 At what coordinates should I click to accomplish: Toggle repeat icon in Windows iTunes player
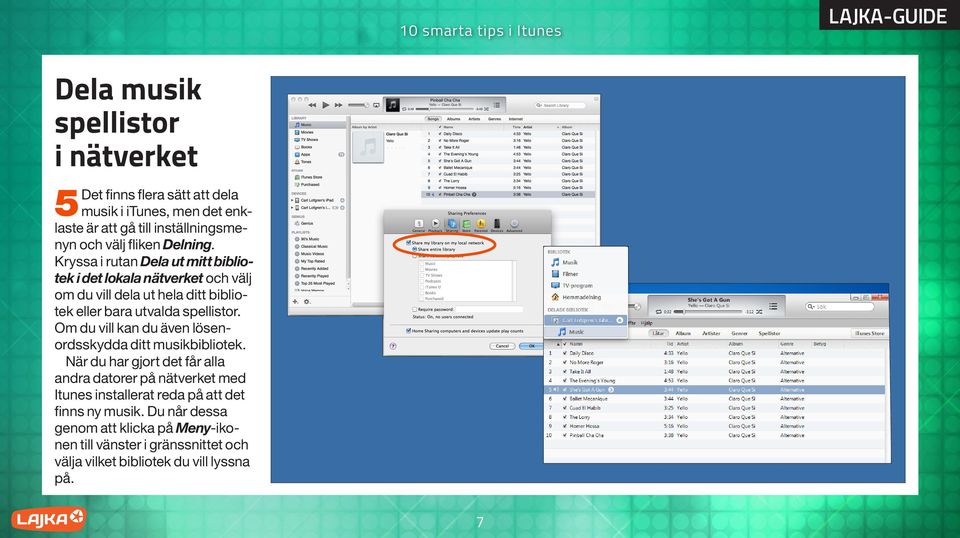pyautogui.click(x=659, y=312)
